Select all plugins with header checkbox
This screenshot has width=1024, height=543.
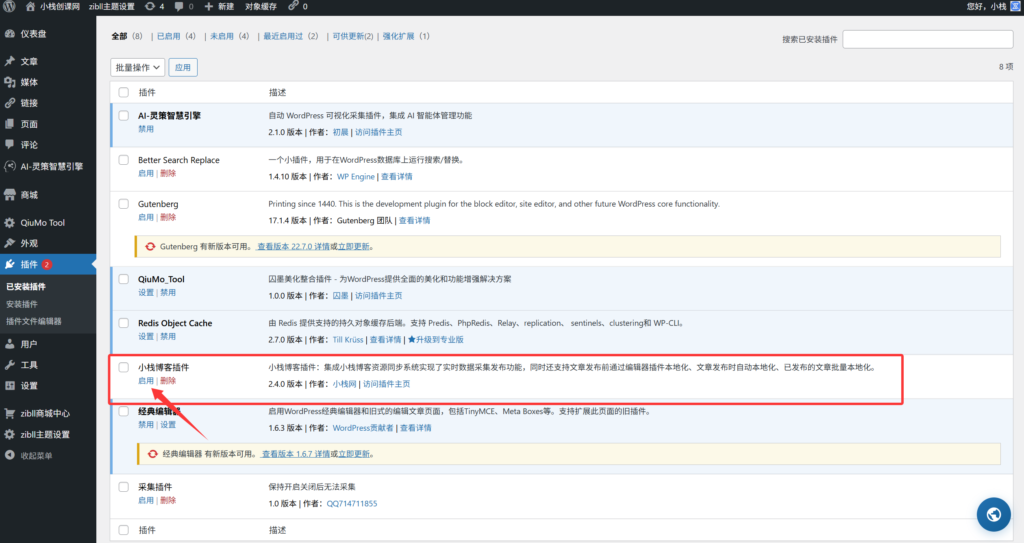coord(123,92)
